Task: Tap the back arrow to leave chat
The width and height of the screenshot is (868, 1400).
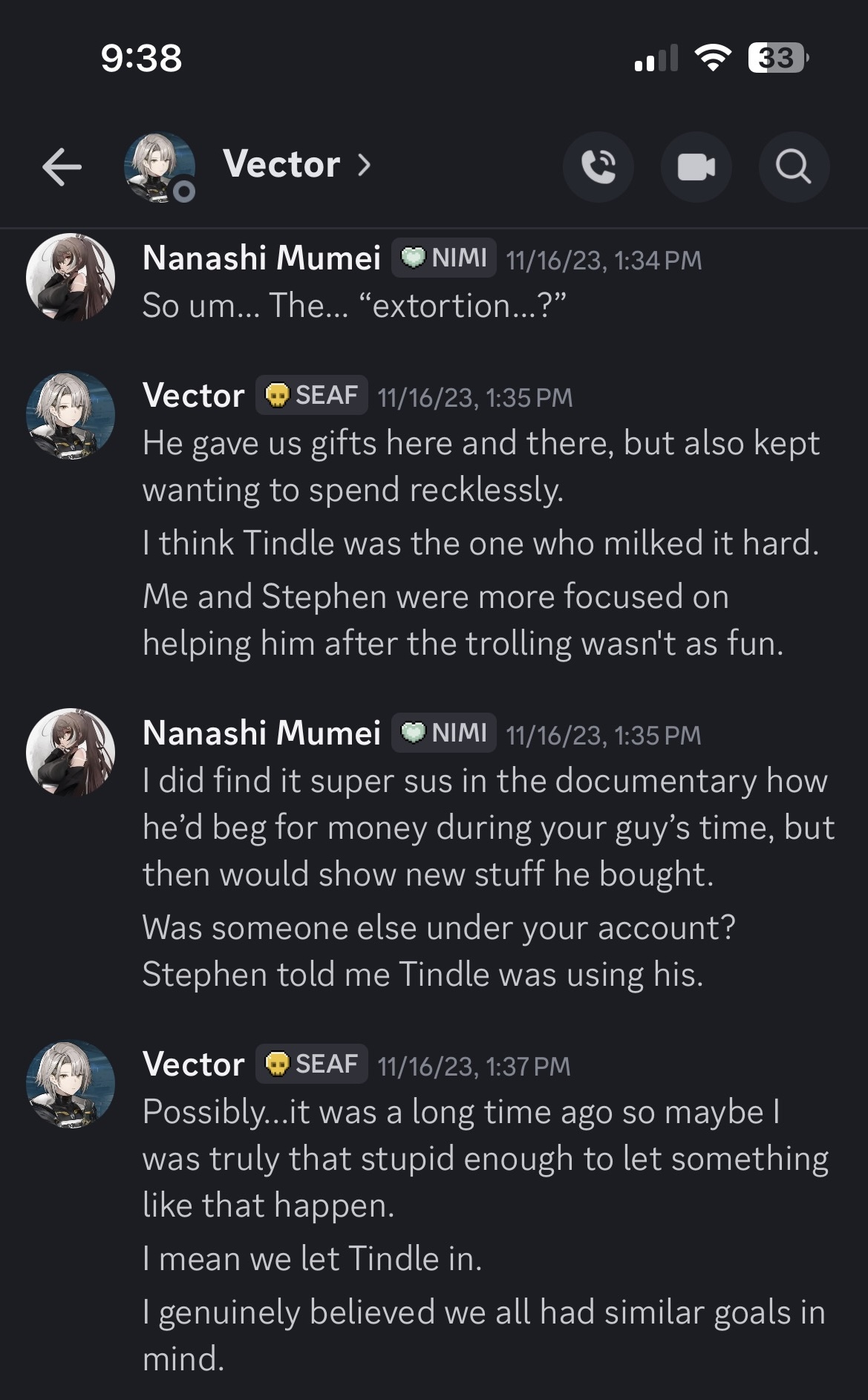Action: tap(62, 166)
